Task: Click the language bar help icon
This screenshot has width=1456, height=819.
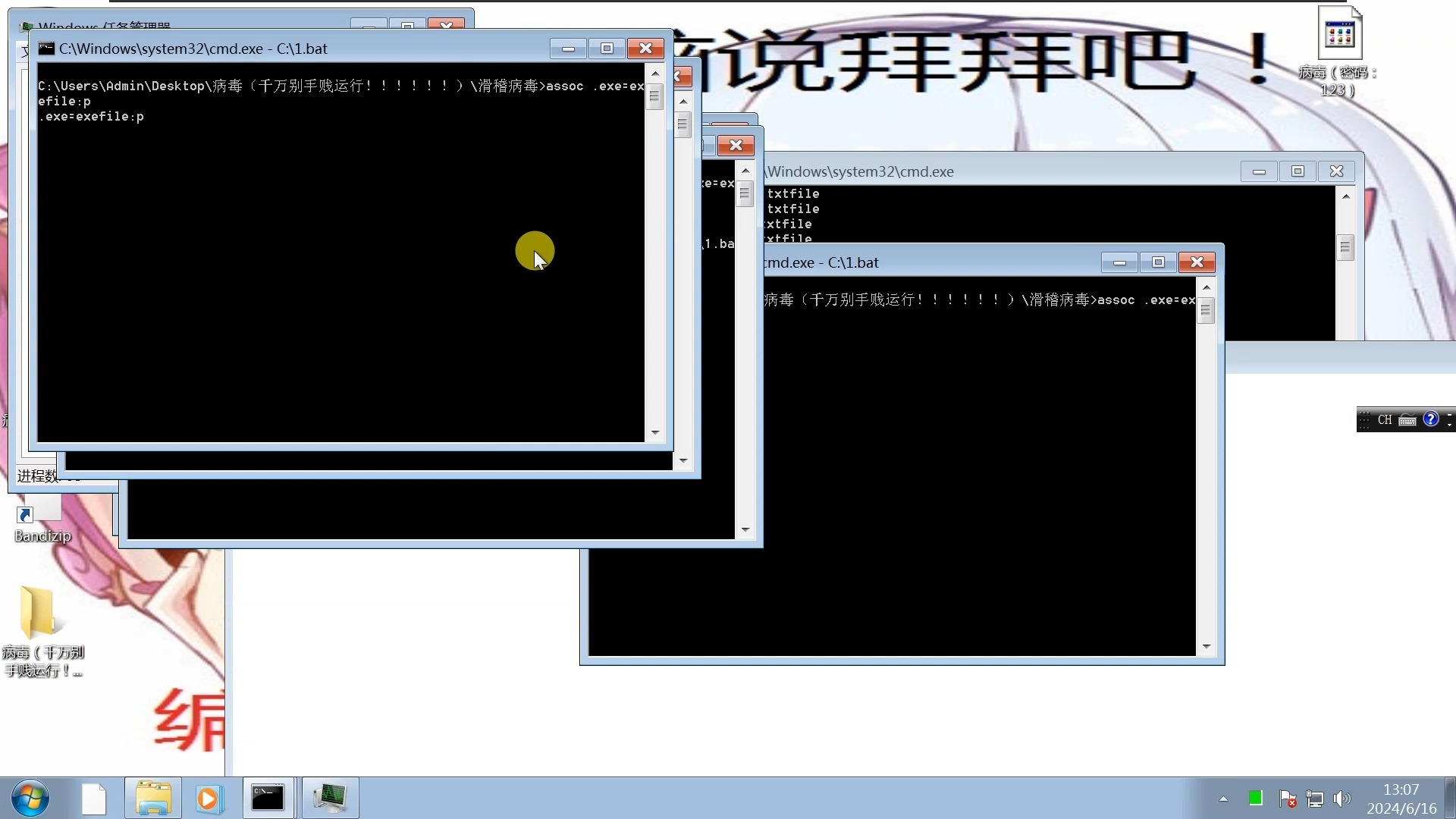Action: tap(1431, 419)
